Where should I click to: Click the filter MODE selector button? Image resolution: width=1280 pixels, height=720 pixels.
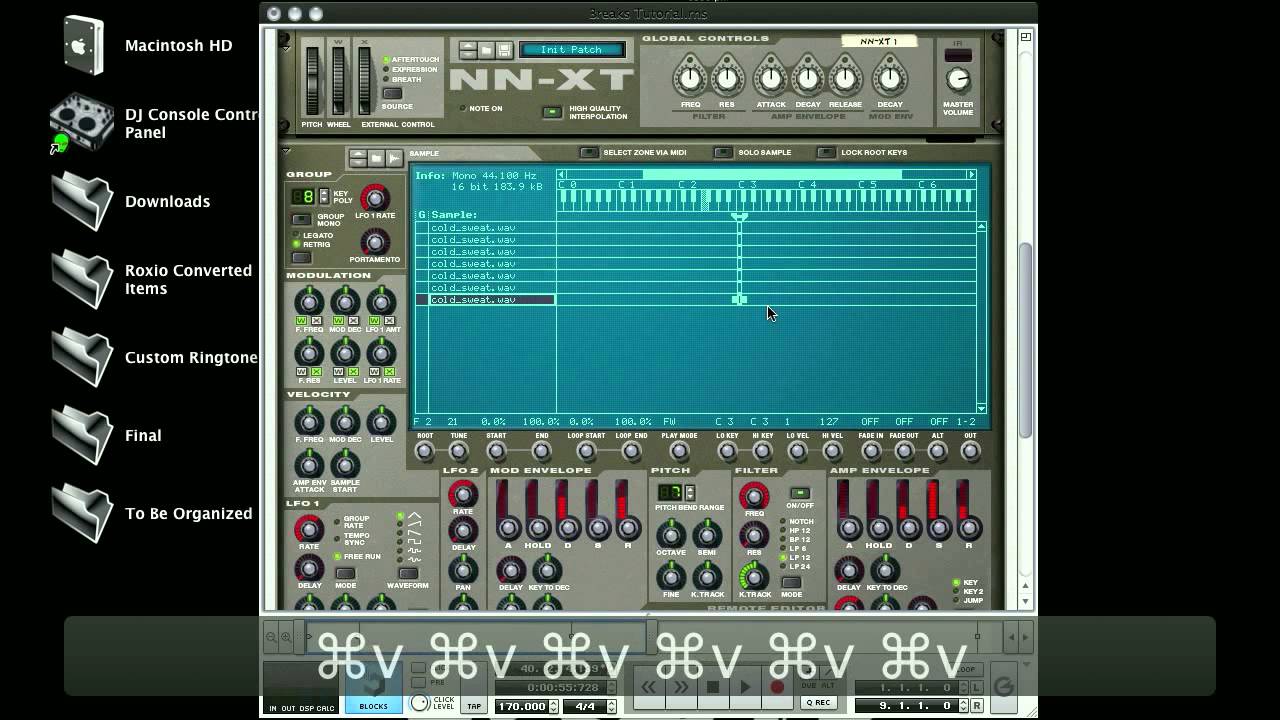(x=791, y=582)
